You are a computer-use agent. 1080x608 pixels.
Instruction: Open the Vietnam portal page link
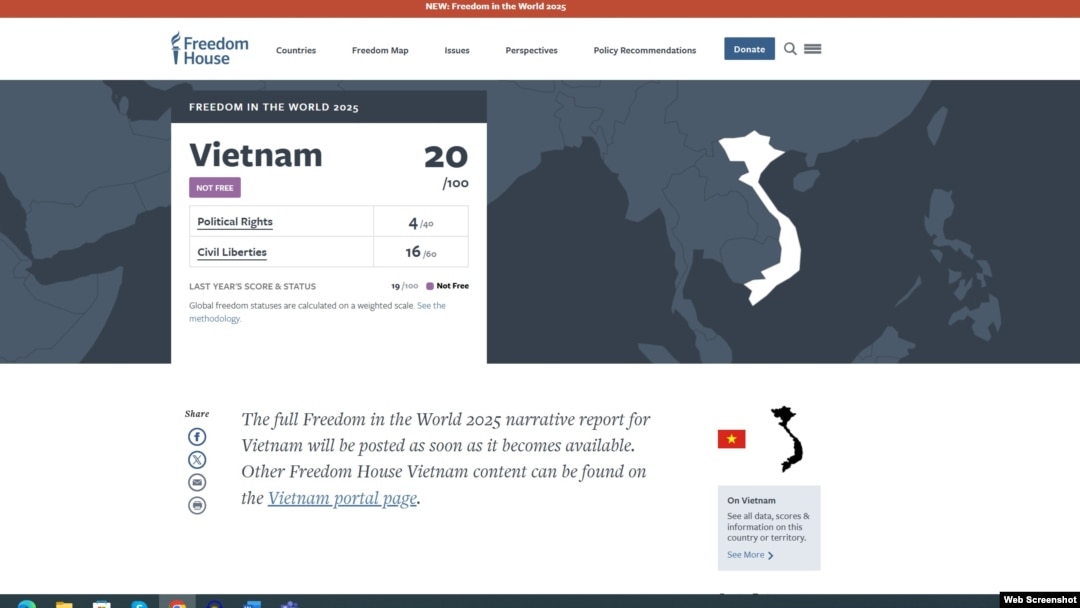click(342, 498)
